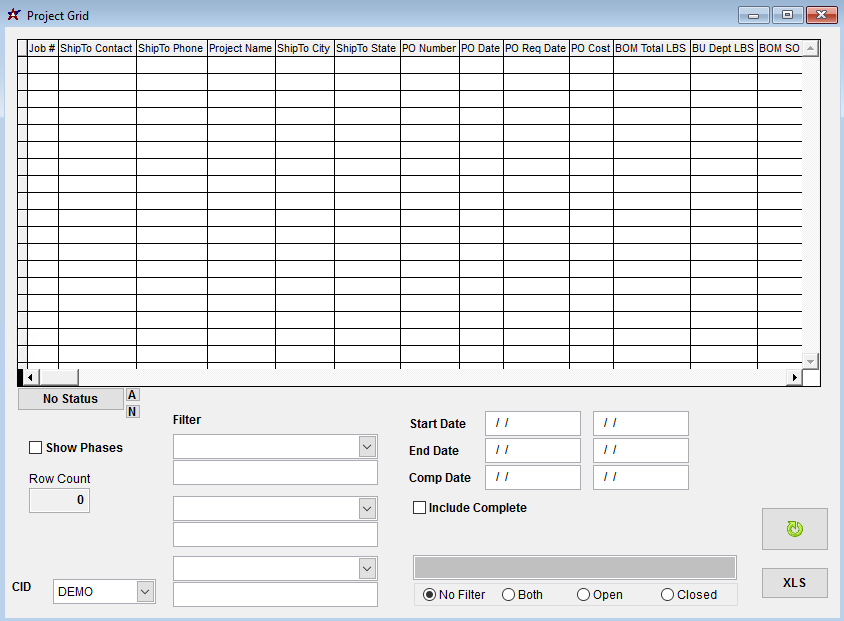Expand the first Filter dropdown
Image resolution: width=844 pixels, height=621 pixels.
pos(367,446)
